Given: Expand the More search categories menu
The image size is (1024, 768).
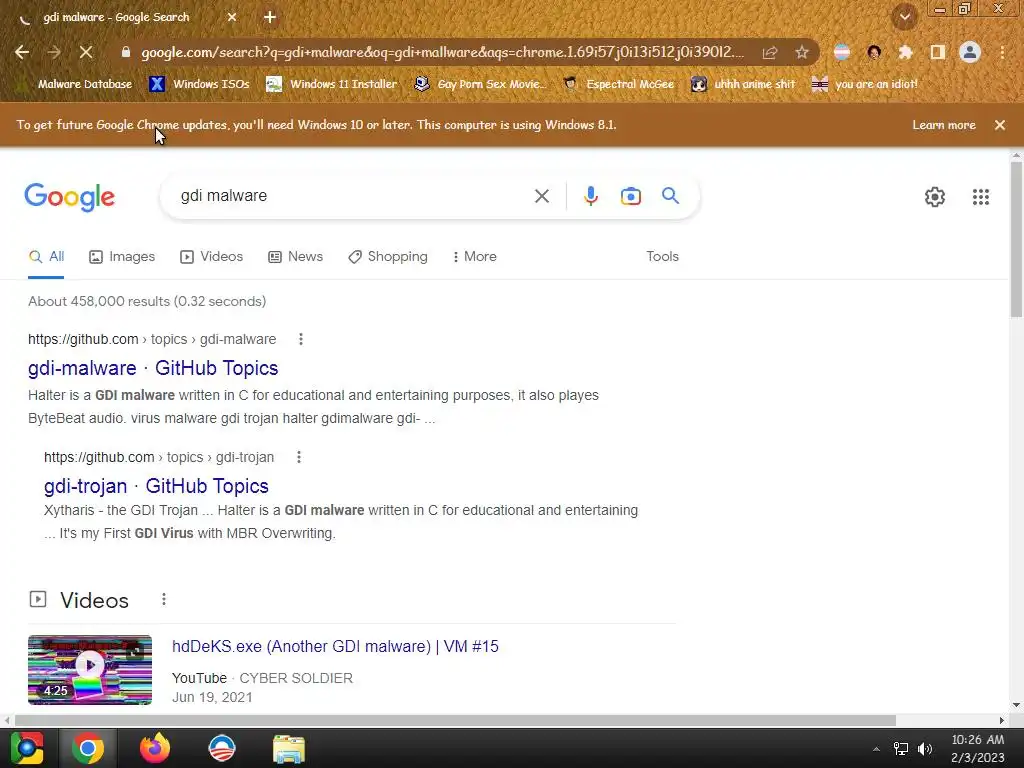Looking at the screenshot, I should pyautogui.click(x=475, y=257).
